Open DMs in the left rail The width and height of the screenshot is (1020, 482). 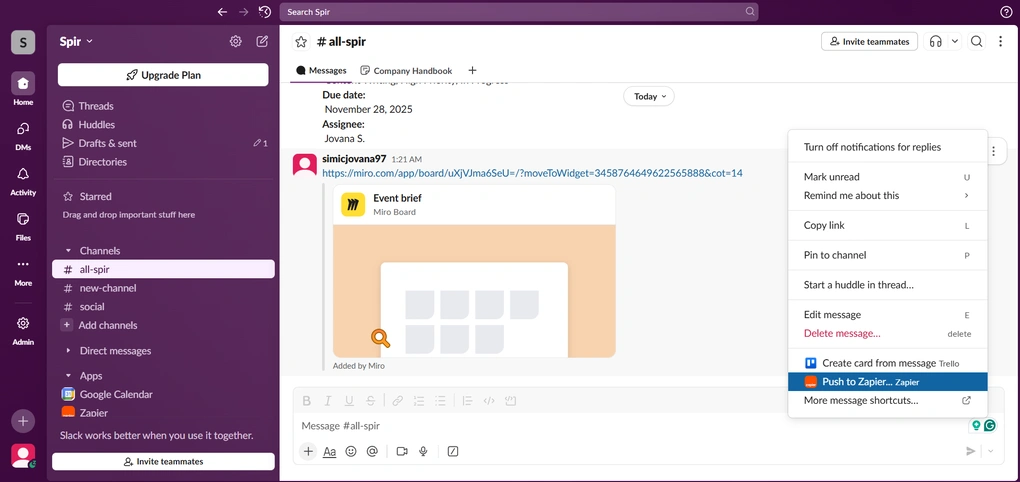[x=23, y=135]
